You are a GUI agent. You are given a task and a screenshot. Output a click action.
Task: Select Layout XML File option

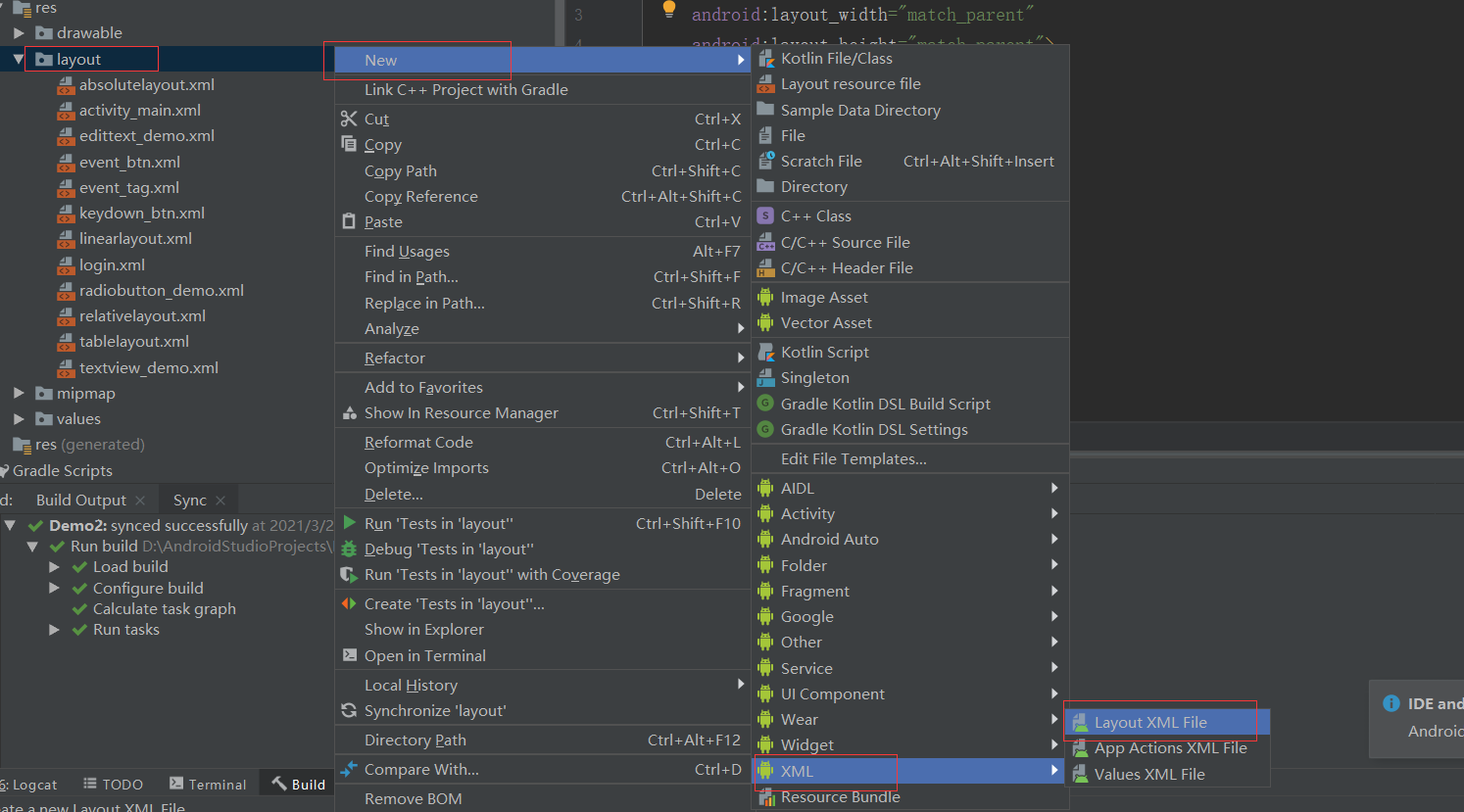click(x=1167, y=723)
